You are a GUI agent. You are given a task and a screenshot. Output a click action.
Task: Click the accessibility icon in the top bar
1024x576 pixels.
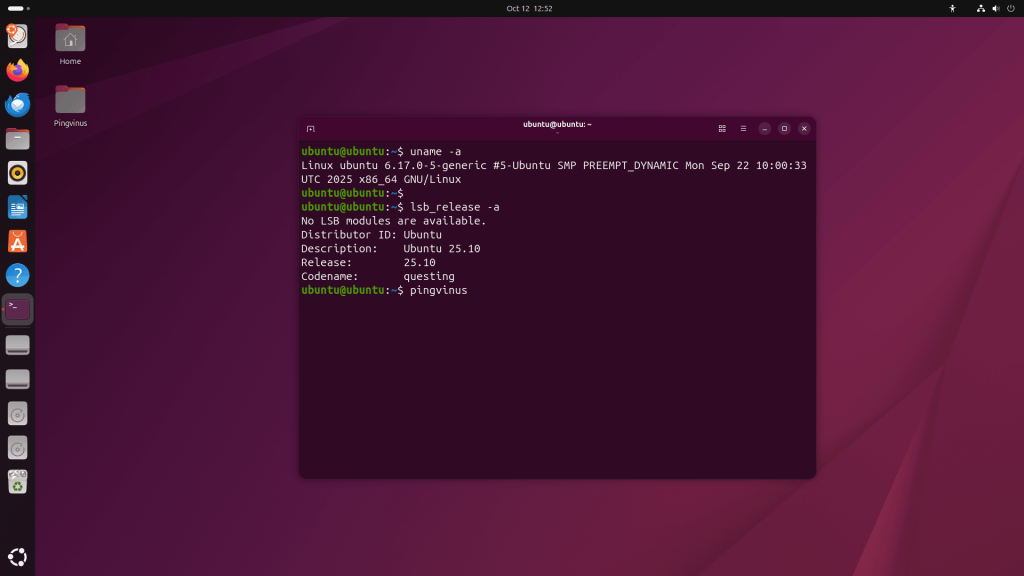click(x=952, y=7)
